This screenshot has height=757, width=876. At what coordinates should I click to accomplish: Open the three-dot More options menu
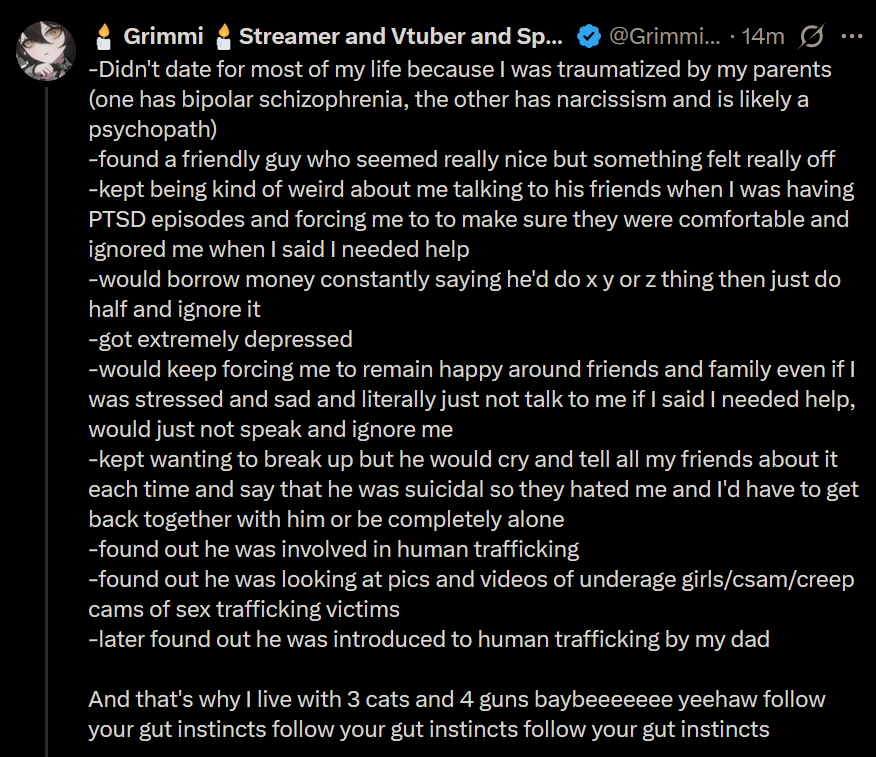(x=852, y=37)
